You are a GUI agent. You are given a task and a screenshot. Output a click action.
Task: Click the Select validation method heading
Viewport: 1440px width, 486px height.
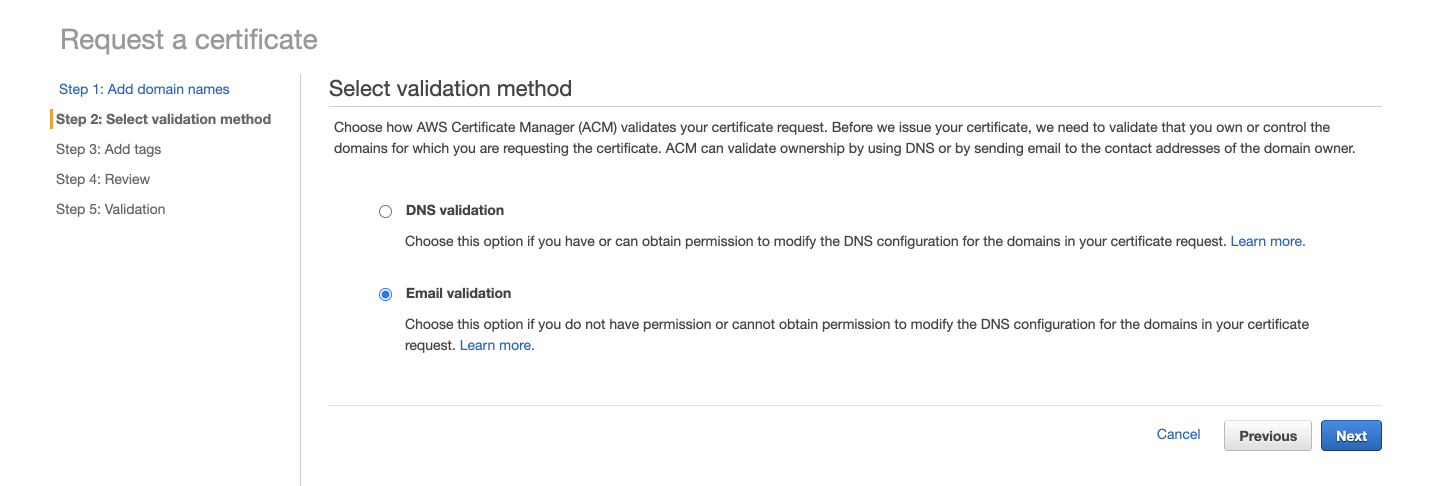tap(450, 88)
